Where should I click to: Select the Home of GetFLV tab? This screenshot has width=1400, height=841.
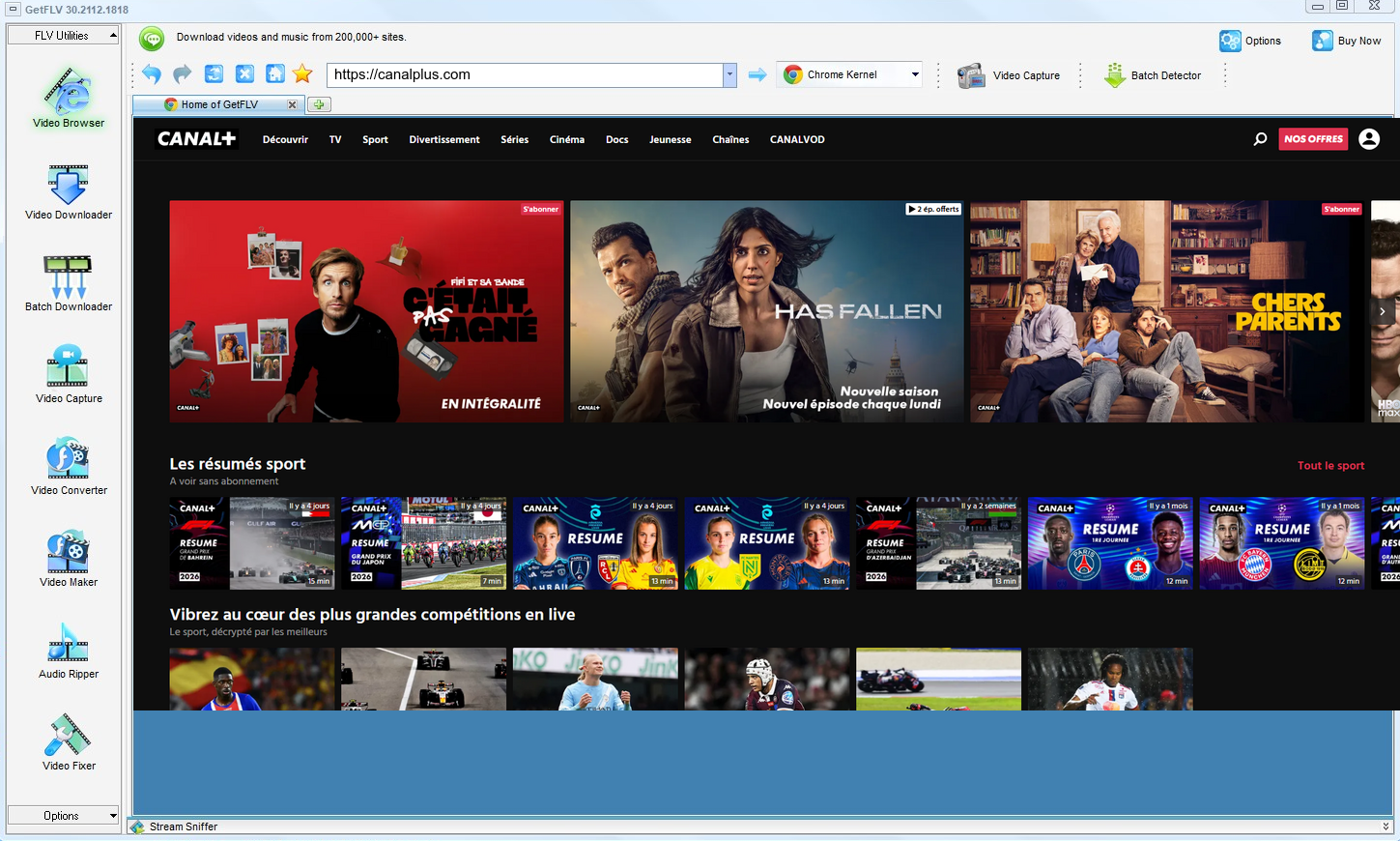click(x=219, y=104)
